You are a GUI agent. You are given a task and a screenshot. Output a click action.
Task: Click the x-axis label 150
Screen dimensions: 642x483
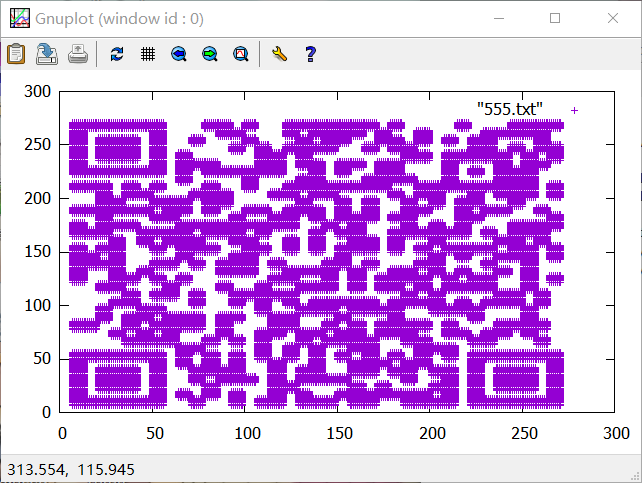click(x=339, y=433)
